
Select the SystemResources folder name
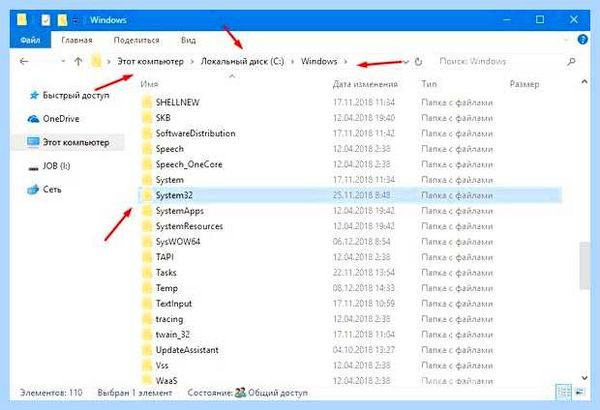tap(189, 227)
